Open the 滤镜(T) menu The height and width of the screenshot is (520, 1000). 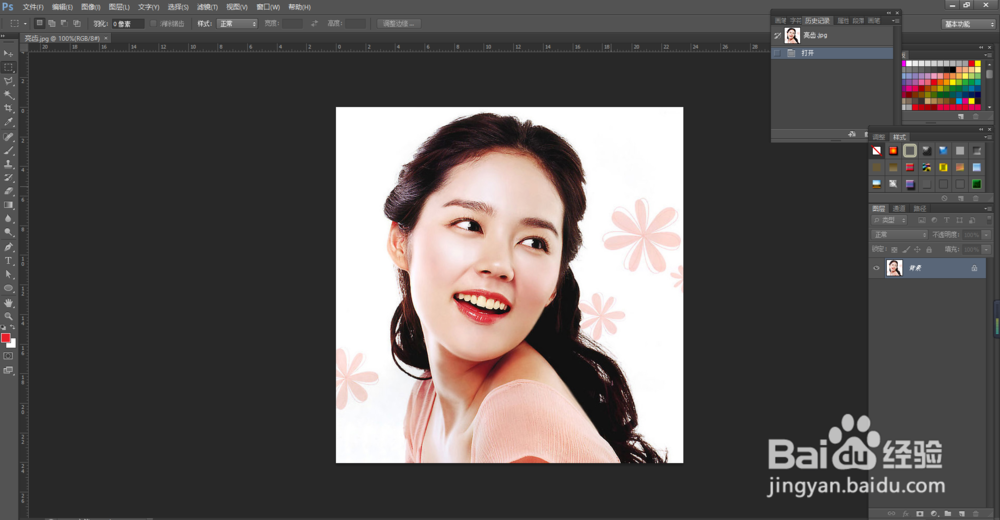tap(207, 7)
